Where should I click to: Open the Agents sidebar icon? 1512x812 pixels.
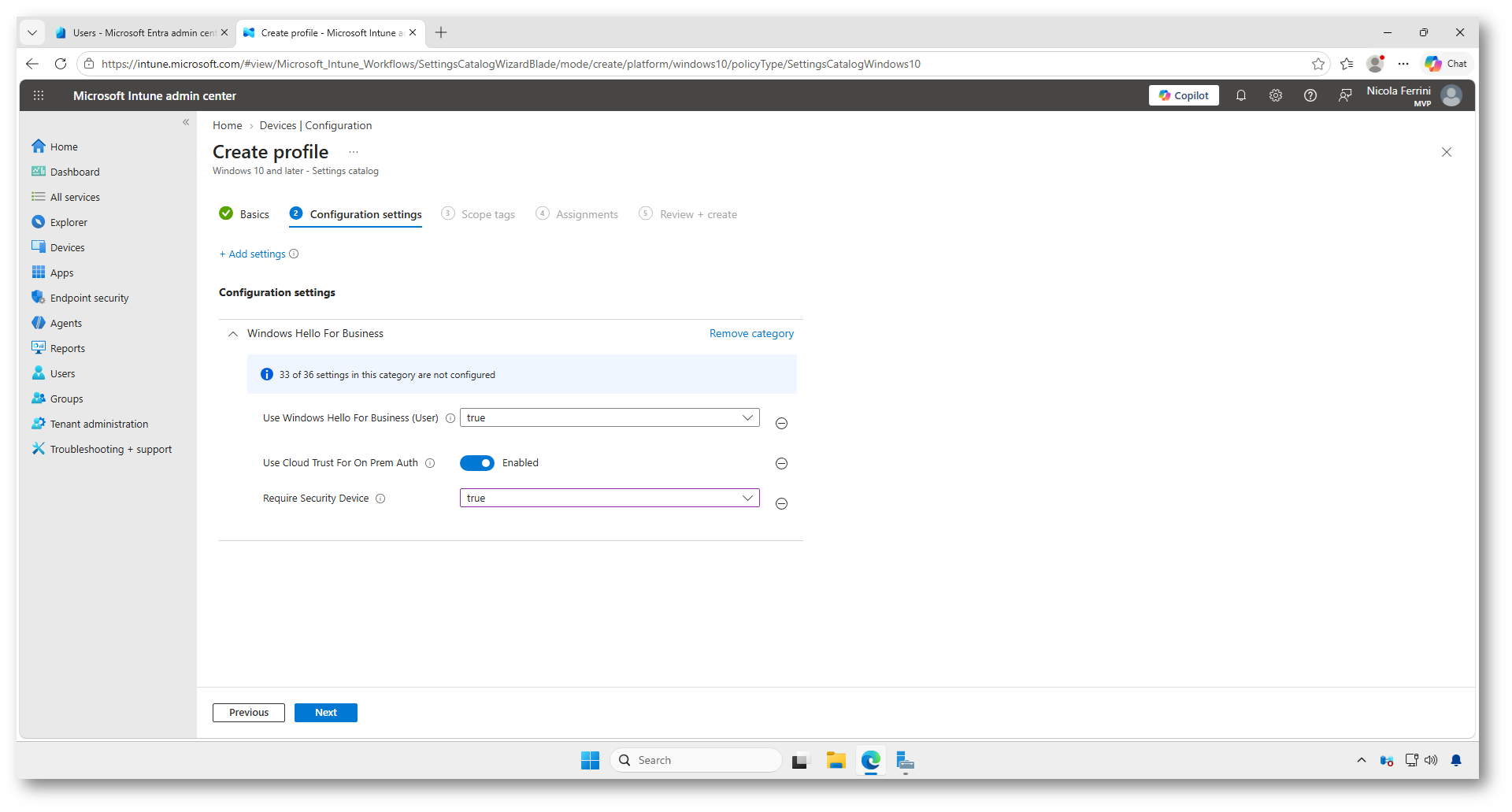38,323
